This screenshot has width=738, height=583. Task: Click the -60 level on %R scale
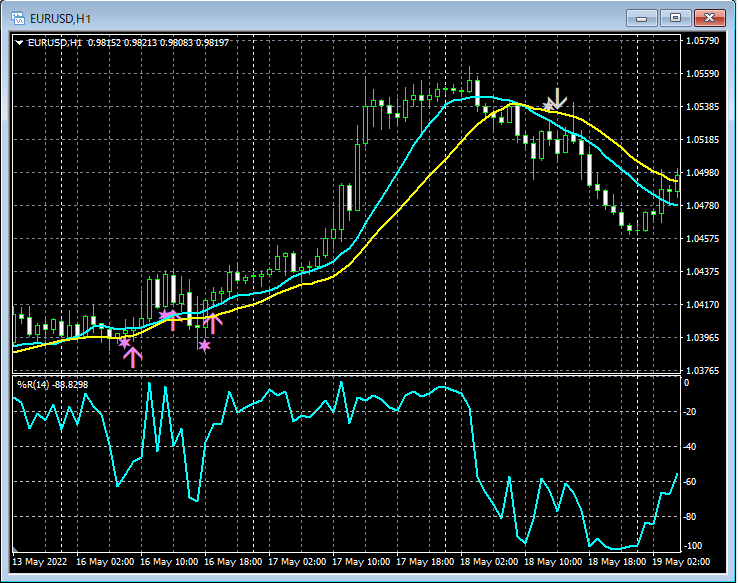point(690,482)
